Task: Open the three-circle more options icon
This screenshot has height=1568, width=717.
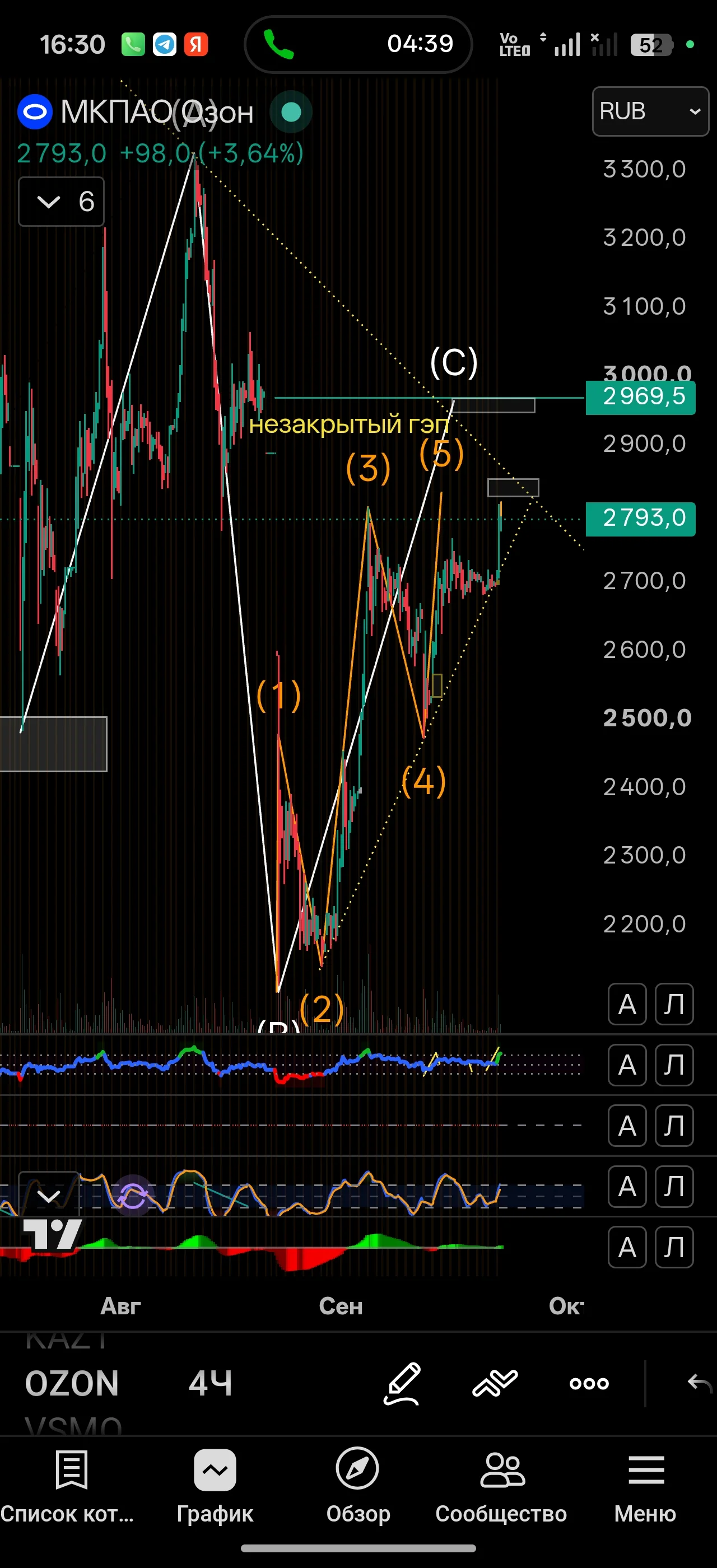Action: tap(589, 1384)
